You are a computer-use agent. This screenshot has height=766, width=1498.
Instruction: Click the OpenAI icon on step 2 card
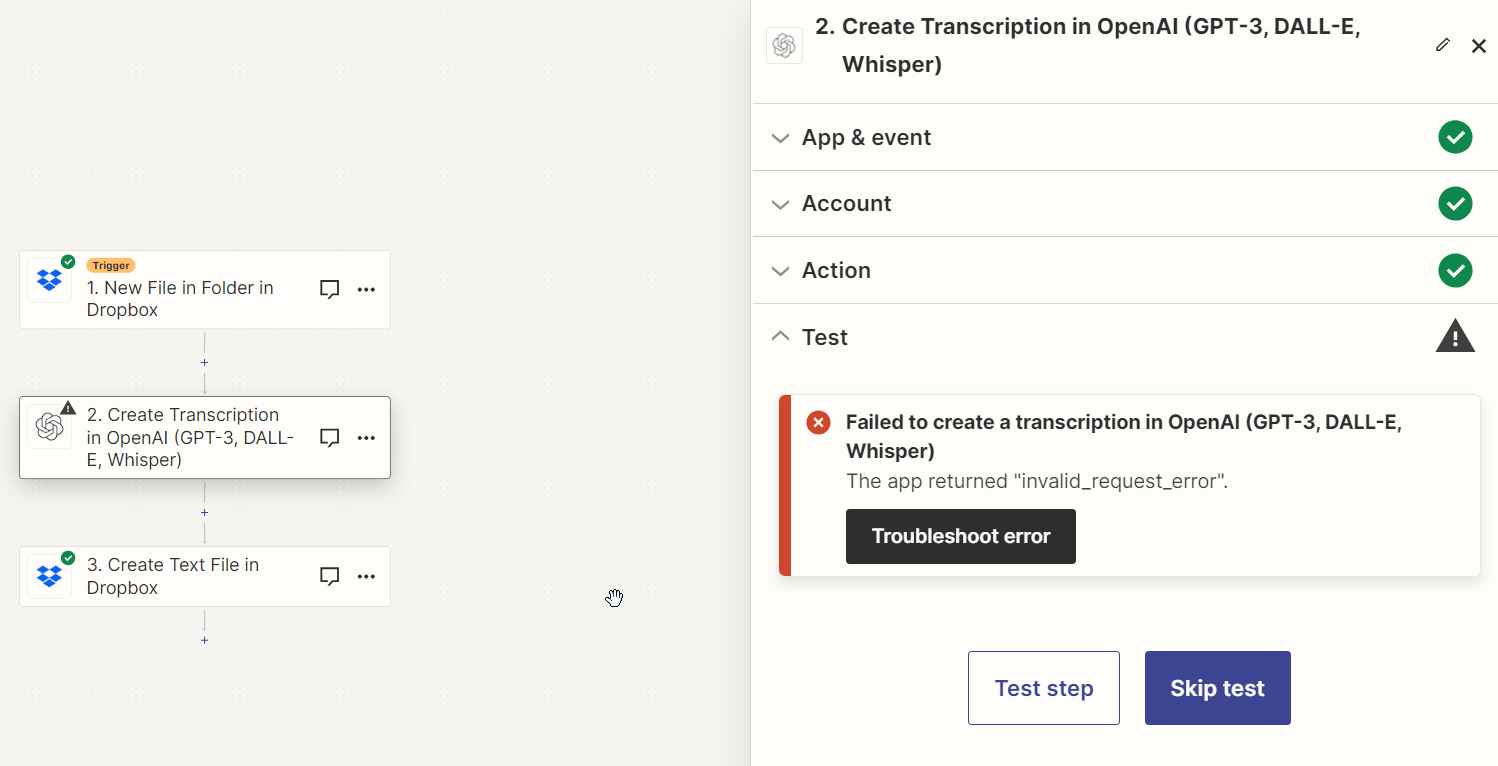(49, 427)
